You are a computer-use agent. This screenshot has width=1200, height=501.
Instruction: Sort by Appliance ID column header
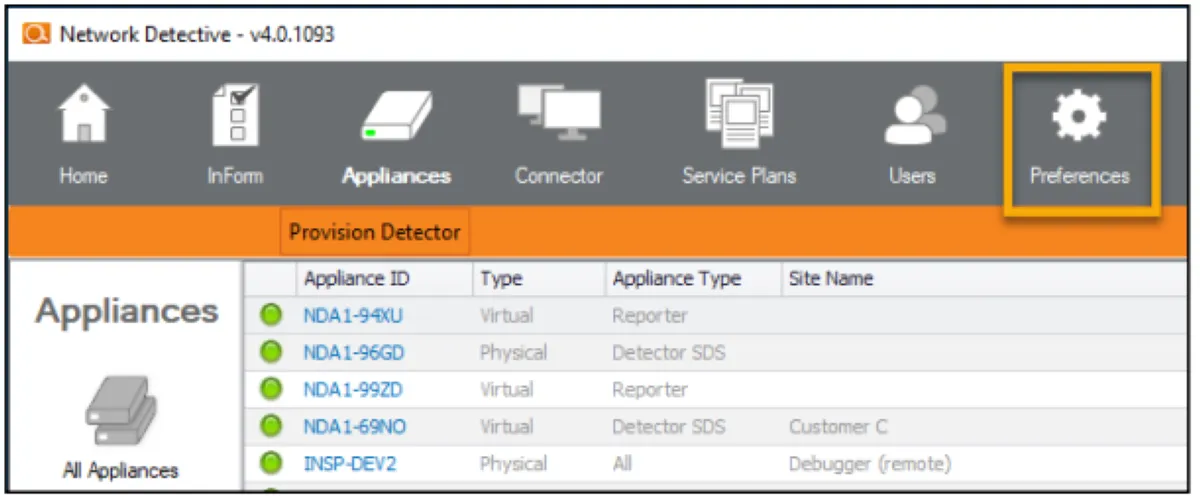[x=357, y=279]
